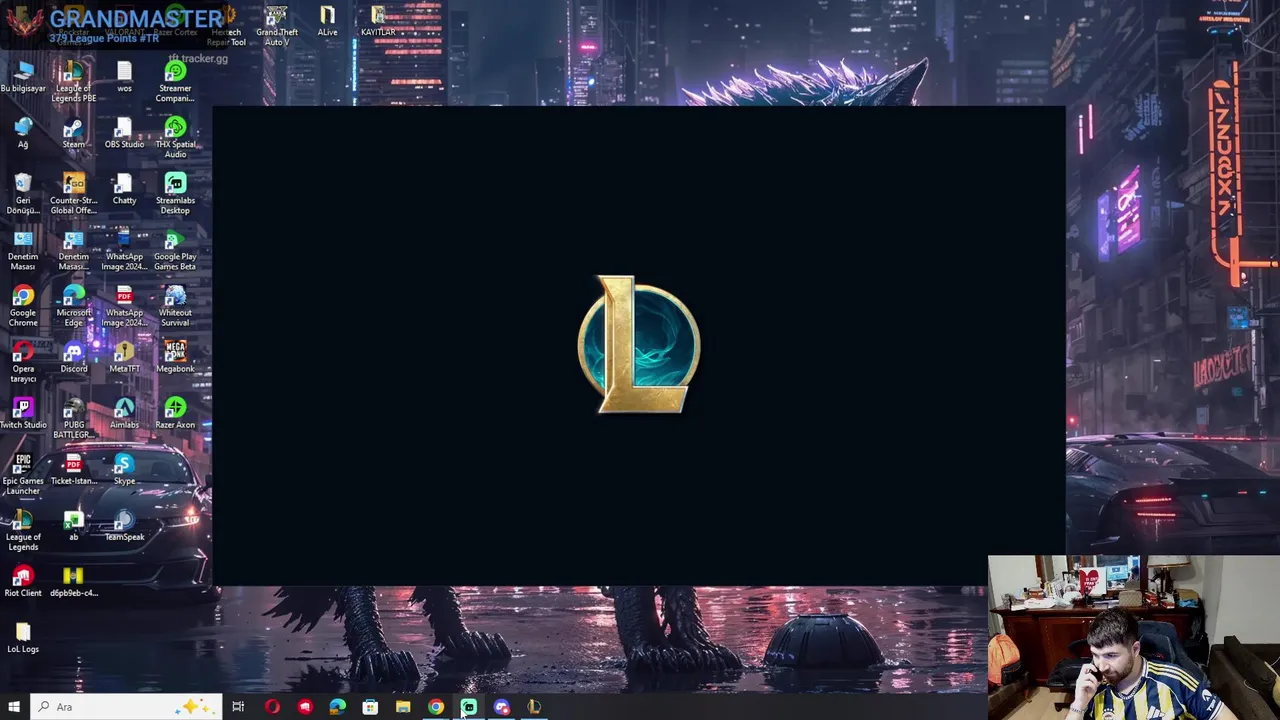Select the ALive folder on the desktop
The width and height of the screenshot is (1280, 720).
327,22
